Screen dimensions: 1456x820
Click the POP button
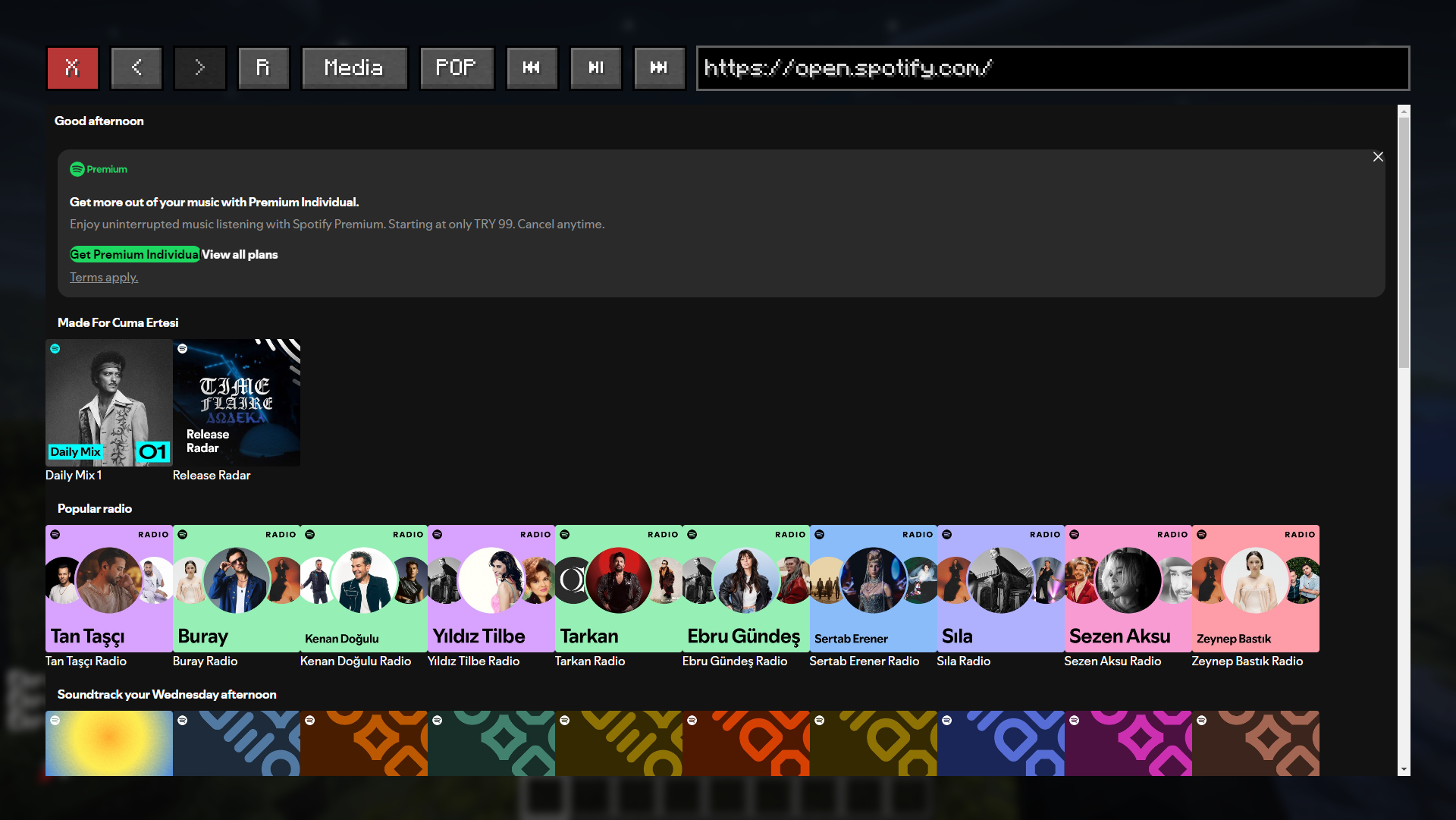pyautogui.click(x=457, y=68)
